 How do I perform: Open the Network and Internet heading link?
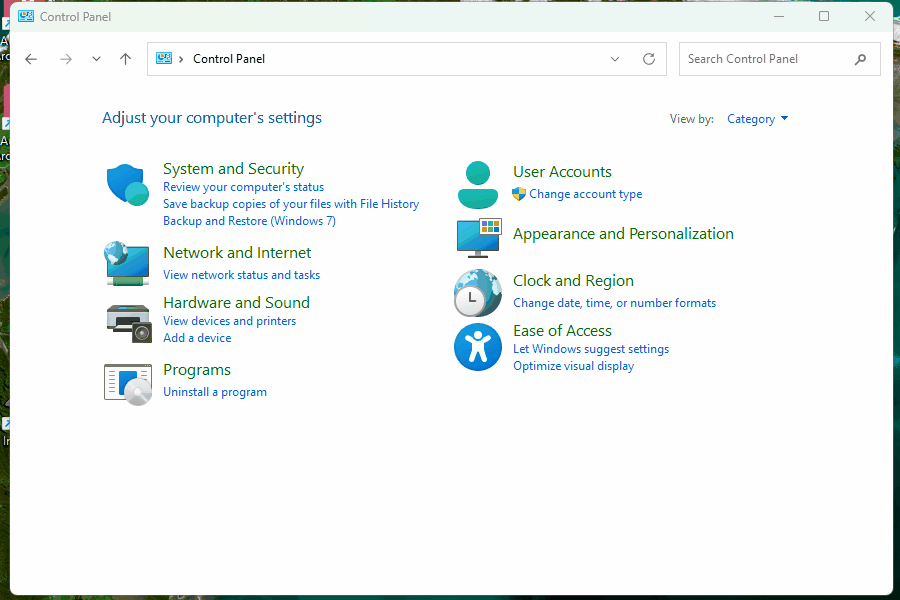point(237,253)
